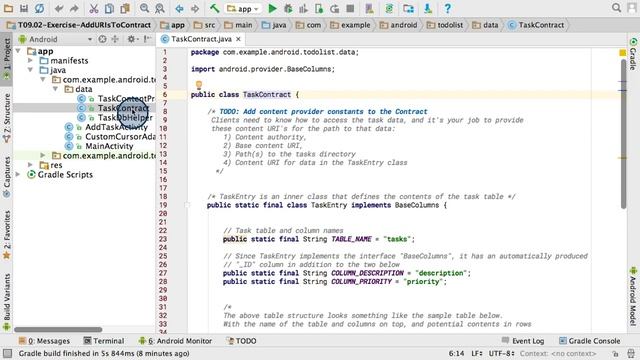Image resolution: width=640 pixels, height=360 pixels.
Task: Click the Scroll from Source target icon
Action: (x=102, y=39)
